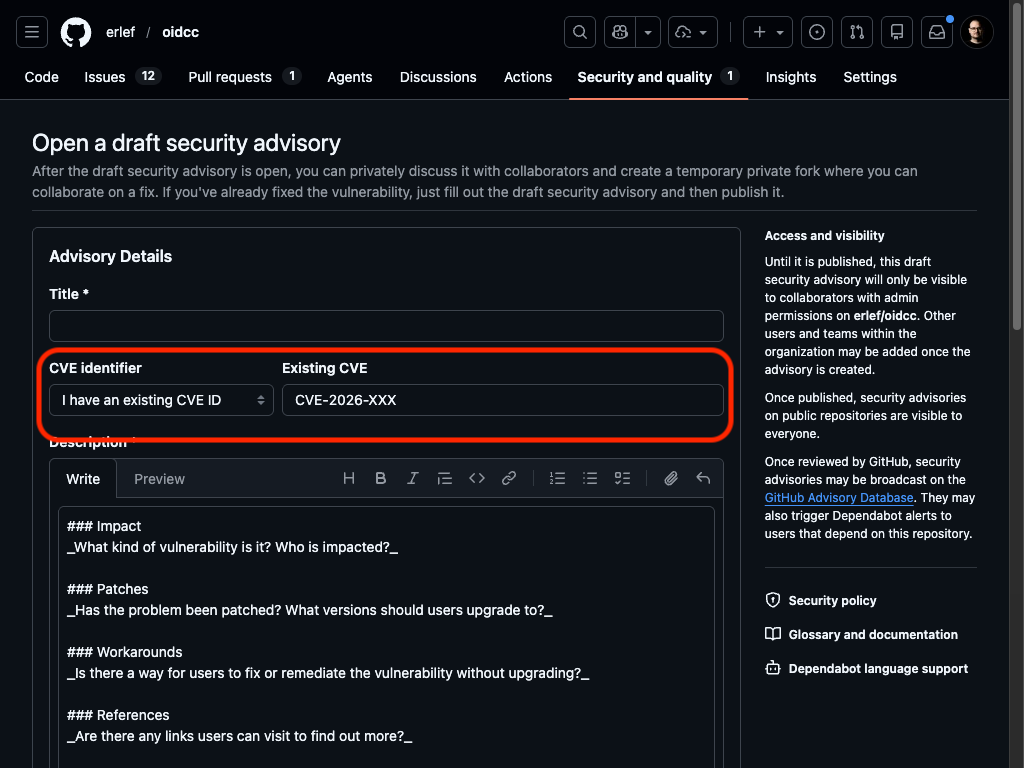Click the Security policy shield icon

coord(773,600)
